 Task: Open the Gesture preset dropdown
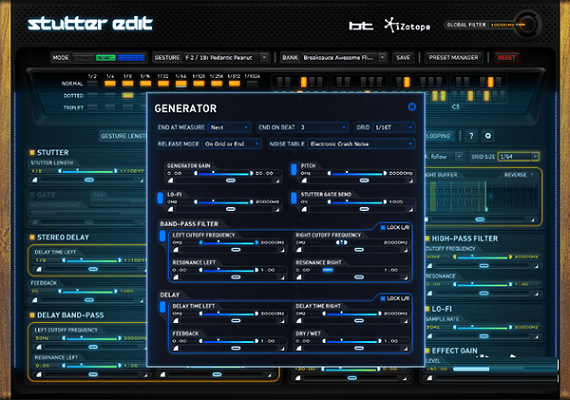pyautogui.click(x=226, y=57)
